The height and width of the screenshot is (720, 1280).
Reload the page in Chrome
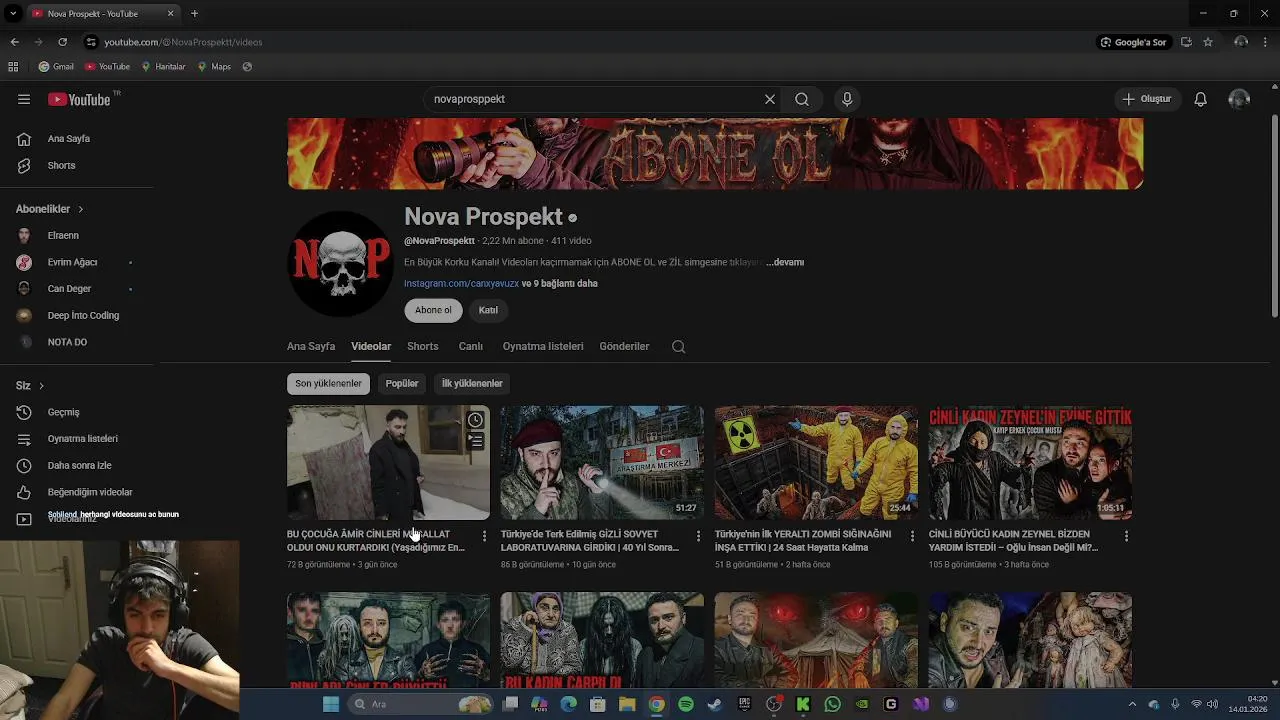click(x=62, y=42)
